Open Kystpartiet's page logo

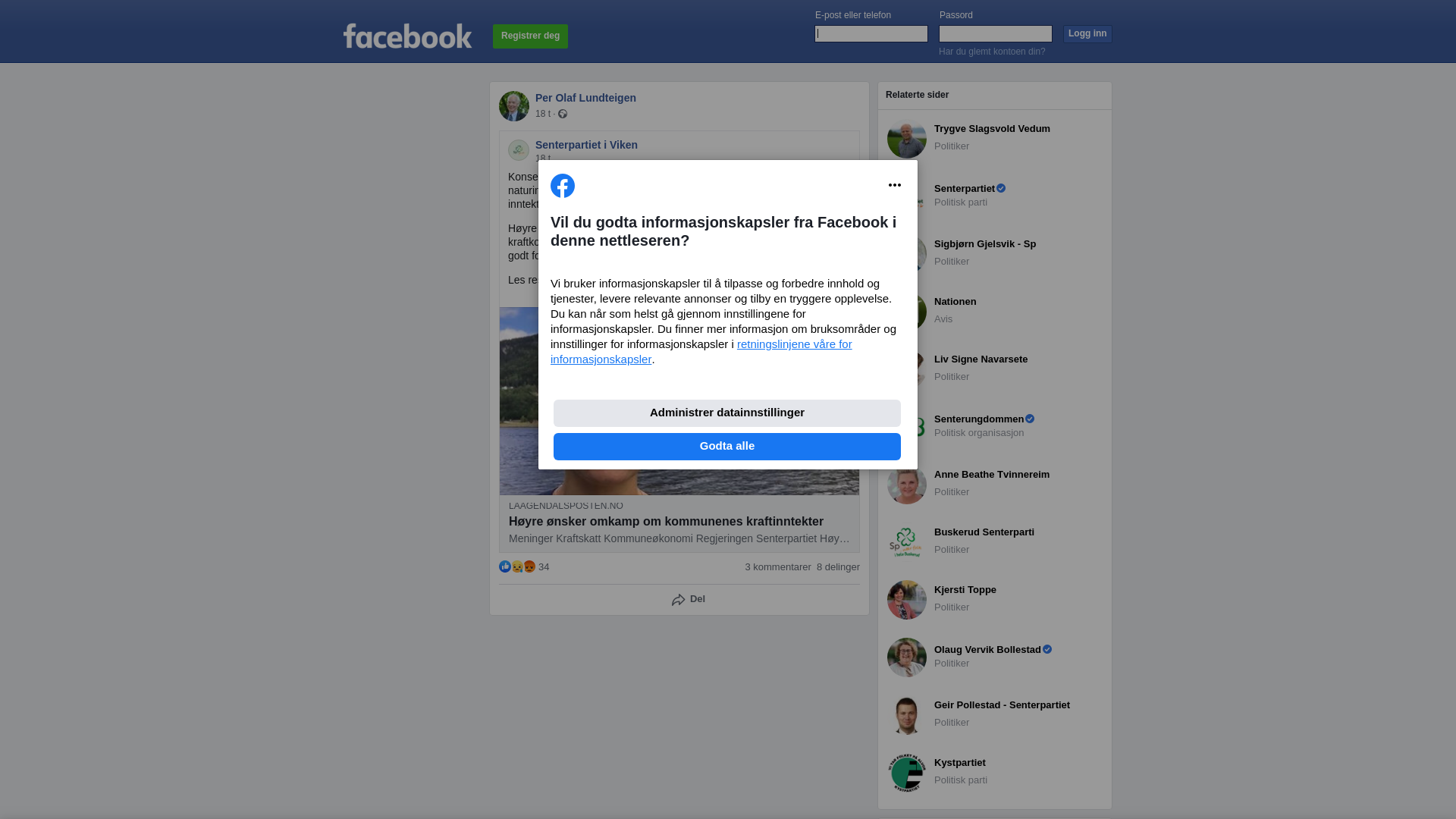907,773
